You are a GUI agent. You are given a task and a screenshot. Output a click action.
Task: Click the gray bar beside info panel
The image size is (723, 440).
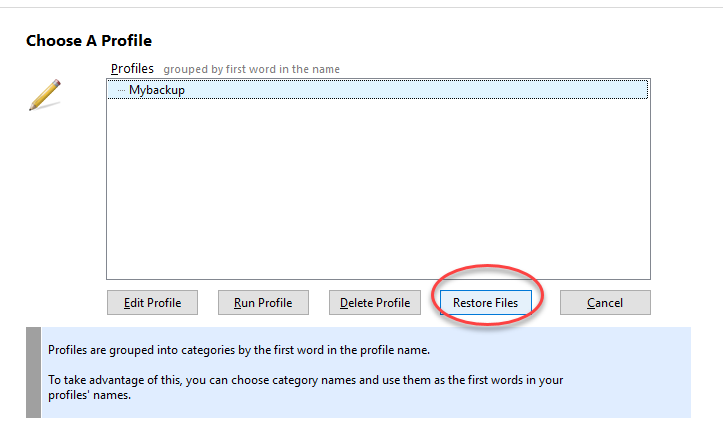click(34, 372)
